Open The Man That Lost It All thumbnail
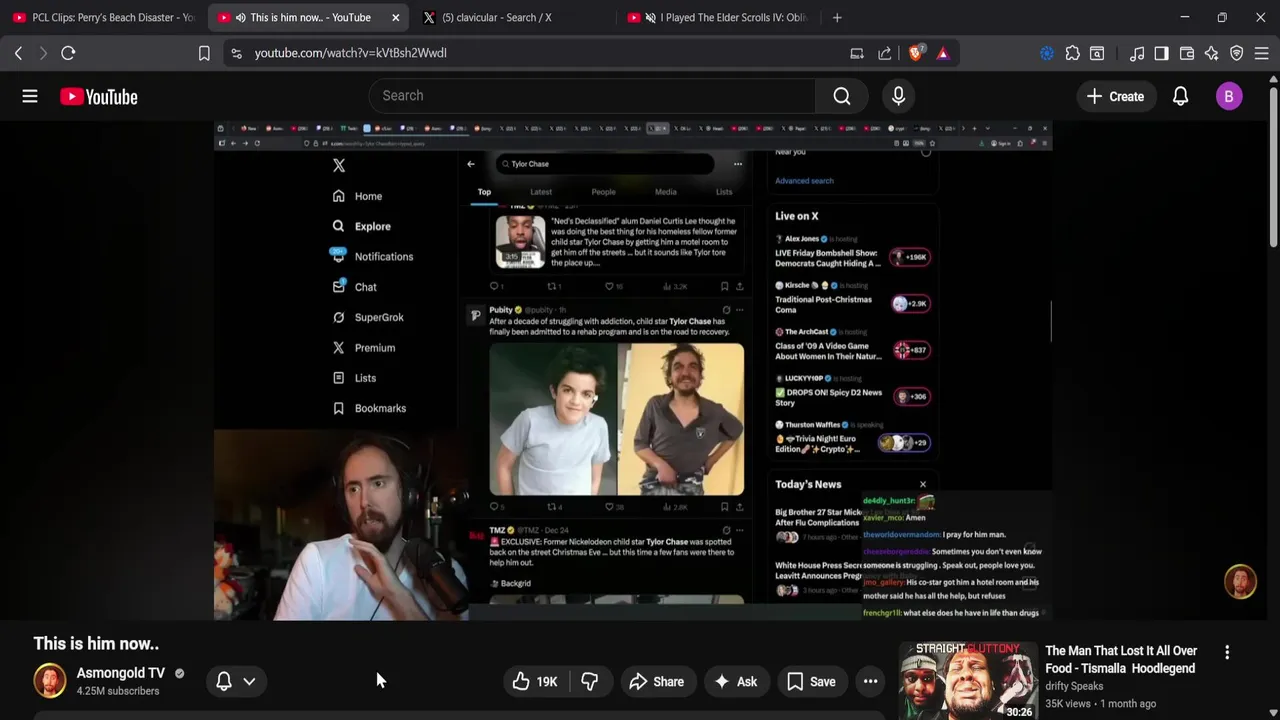The width and height of the screenshot is (1280, 720). tap(967, 683)
